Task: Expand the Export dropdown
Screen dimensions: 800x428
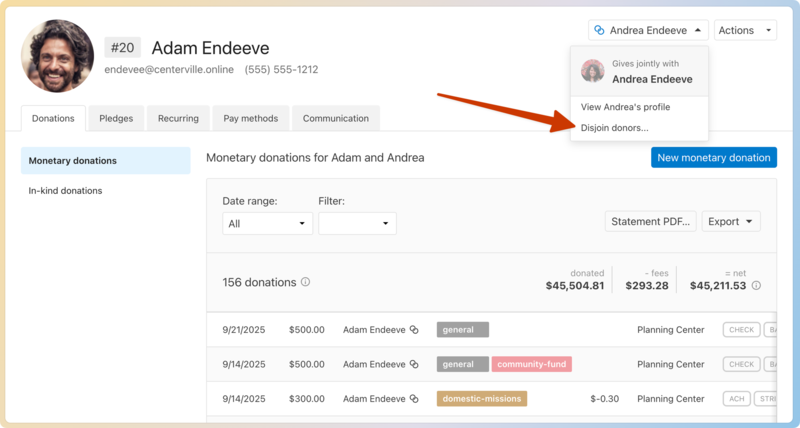Action: (731, 221)
